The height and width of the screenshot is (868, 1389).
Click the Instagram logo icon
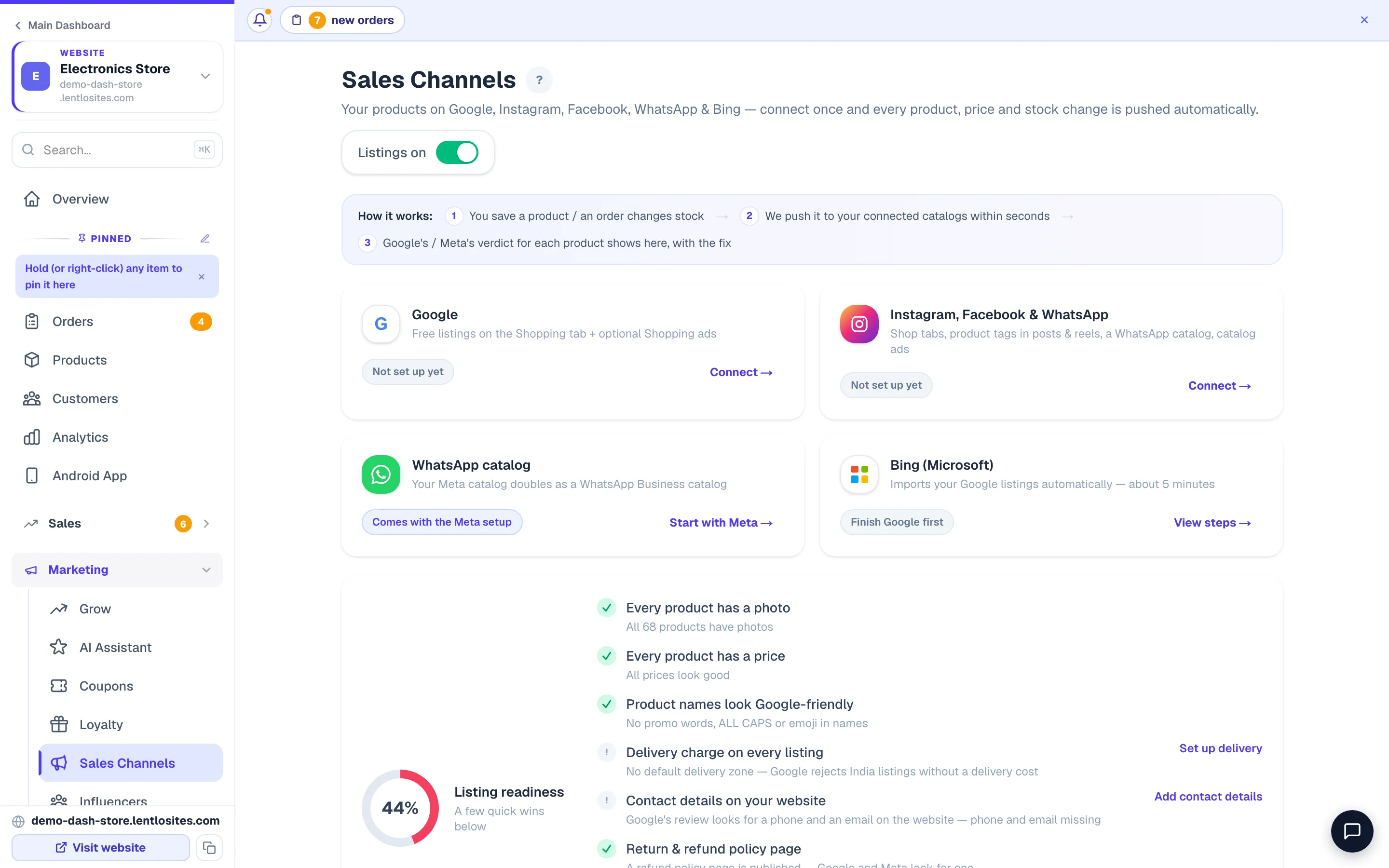click(x=859, y=324)
